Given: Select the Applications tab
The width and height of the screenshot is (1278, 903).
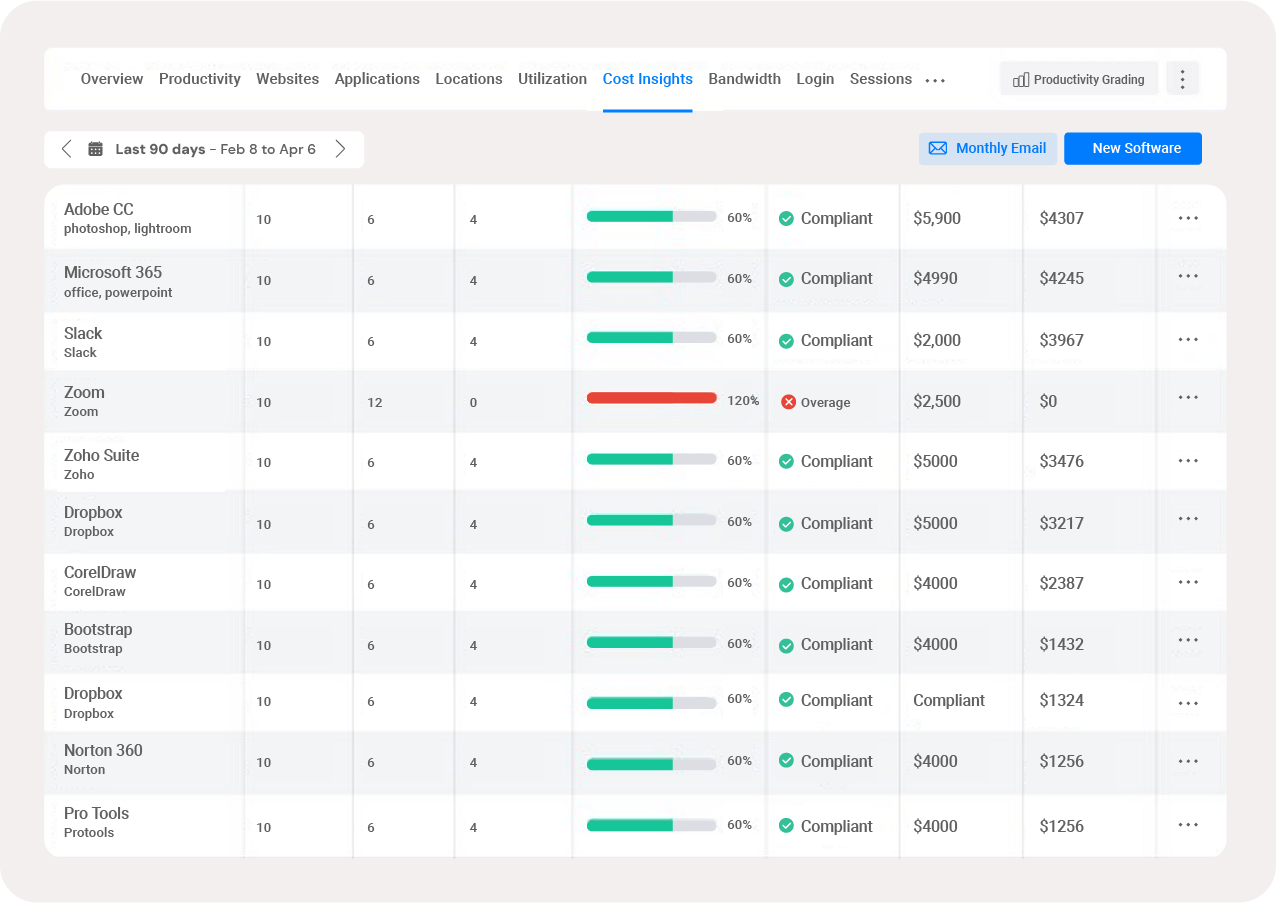Looking at the screenshot, I should coord(377,79).
